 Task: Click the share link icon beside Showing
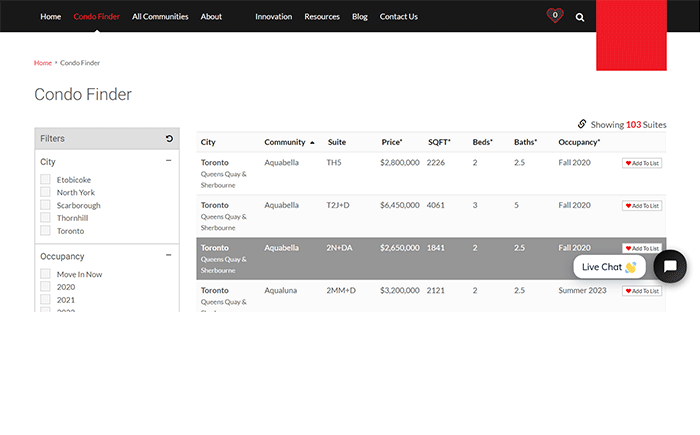point(582,124)
